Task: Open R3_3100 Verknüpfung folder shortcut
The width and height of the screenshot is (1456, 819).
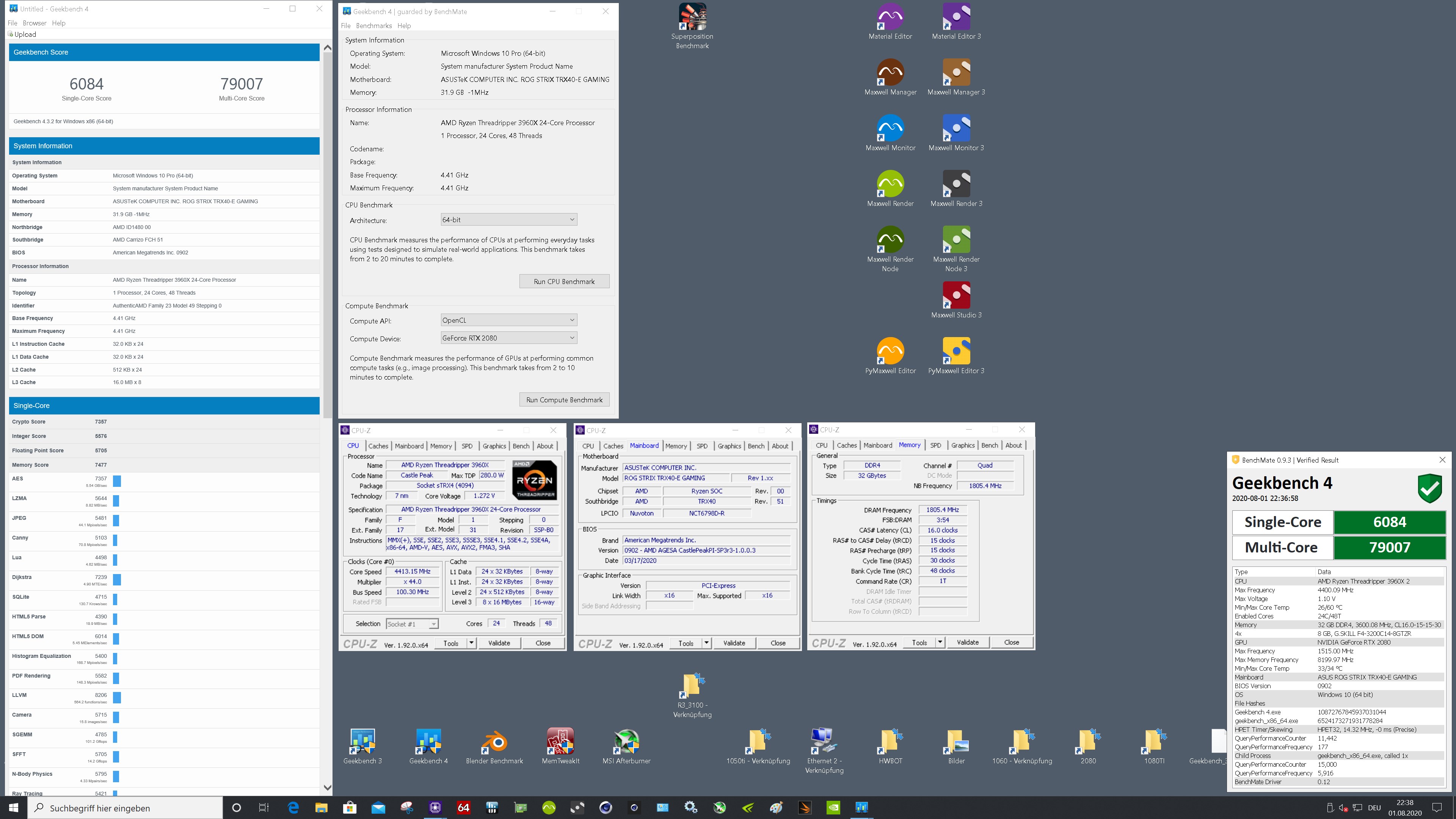Action: point(692,695)
